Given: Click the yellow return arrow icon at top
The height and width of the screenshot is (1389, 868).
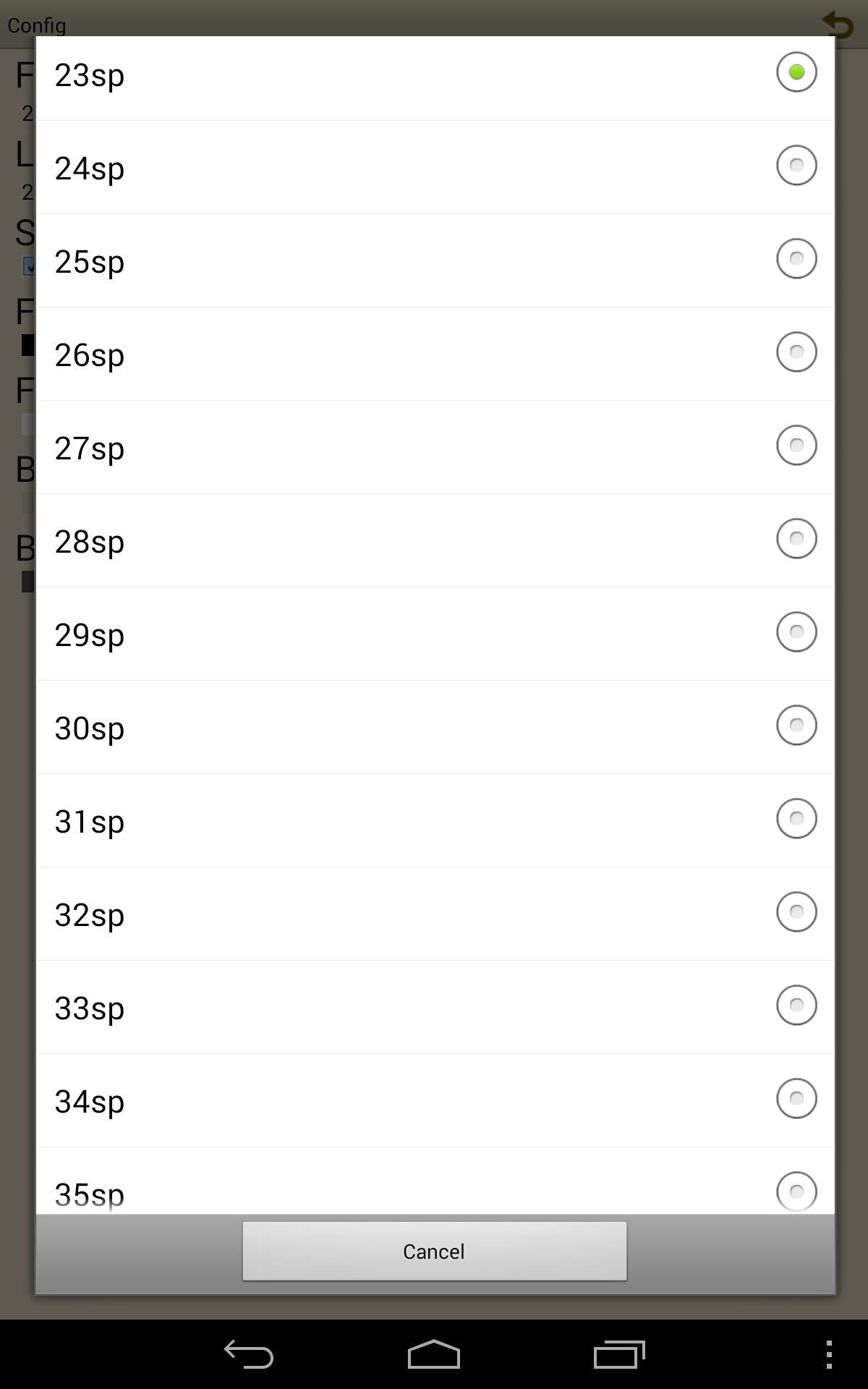Looking at the screenshot, I should coord(838,24).
